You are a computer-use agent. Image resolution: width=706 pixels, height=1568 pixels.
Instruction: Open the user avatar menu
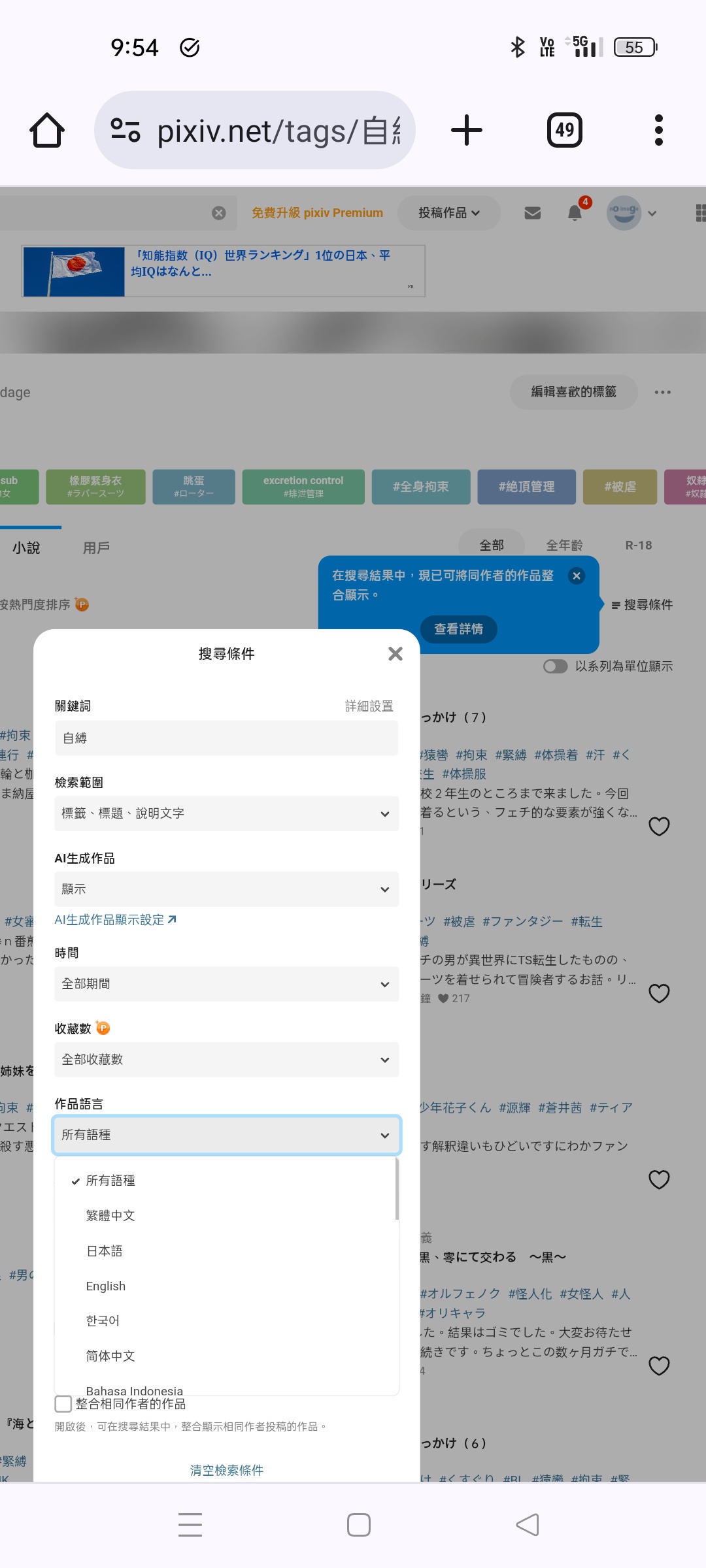tap(624, 213)
